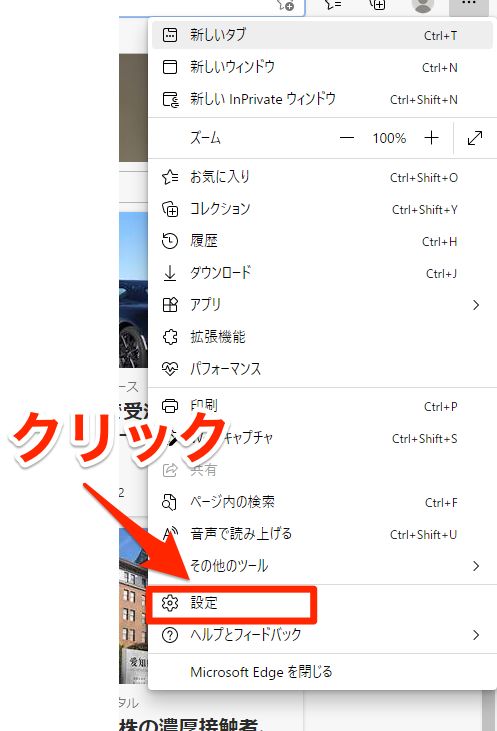The height and width of the screenshot is (731, 497).
Task: Click the history clock icon
Action: click(x=170, y=241)
